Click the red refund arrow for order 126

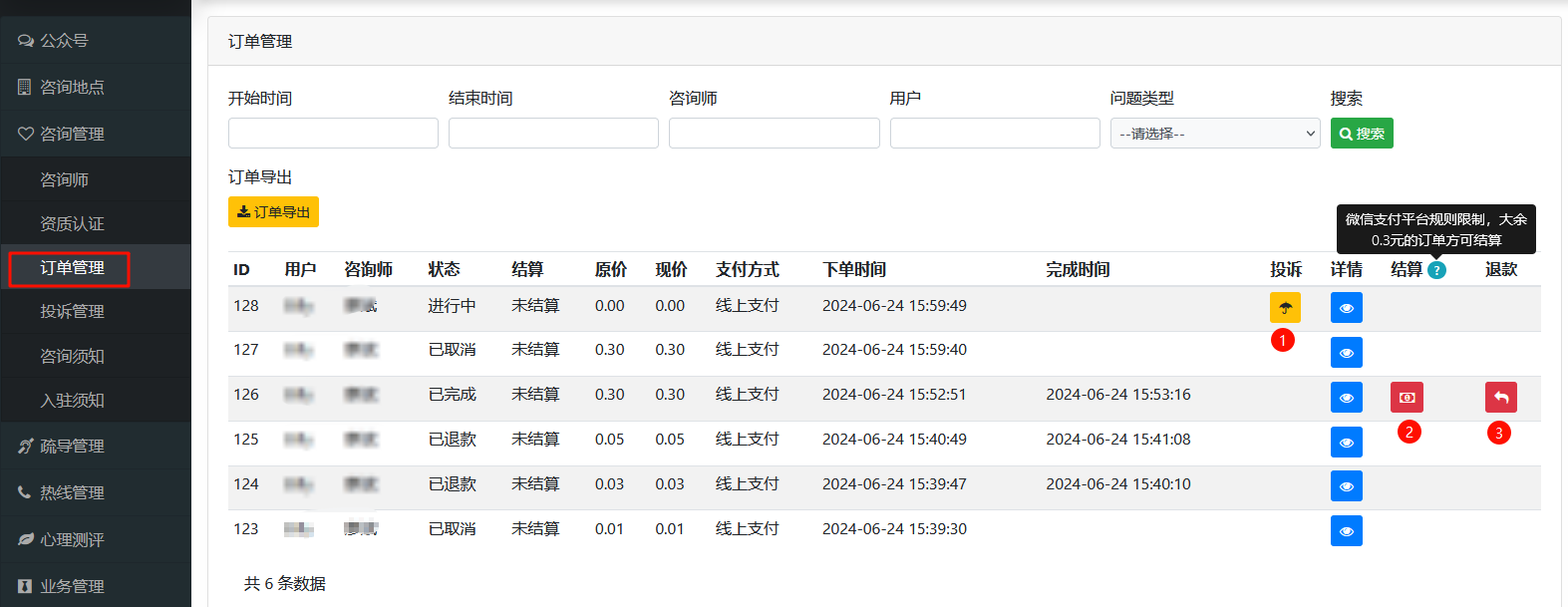coord(1500,397)
